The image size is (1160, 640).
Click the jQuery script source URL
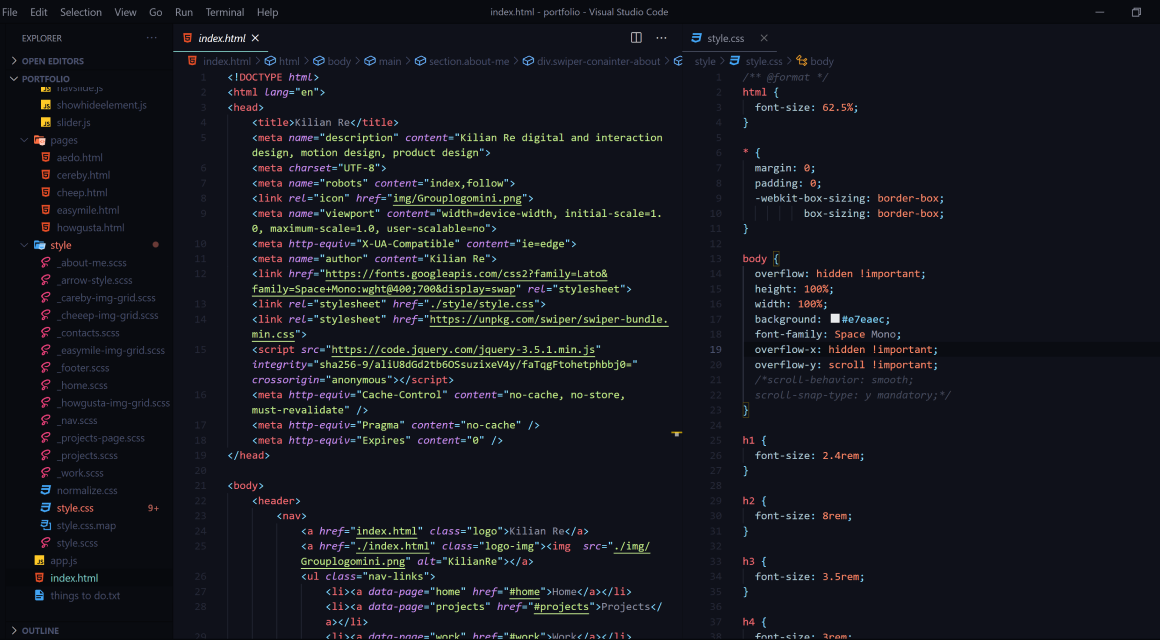click(x=464, y=350)
